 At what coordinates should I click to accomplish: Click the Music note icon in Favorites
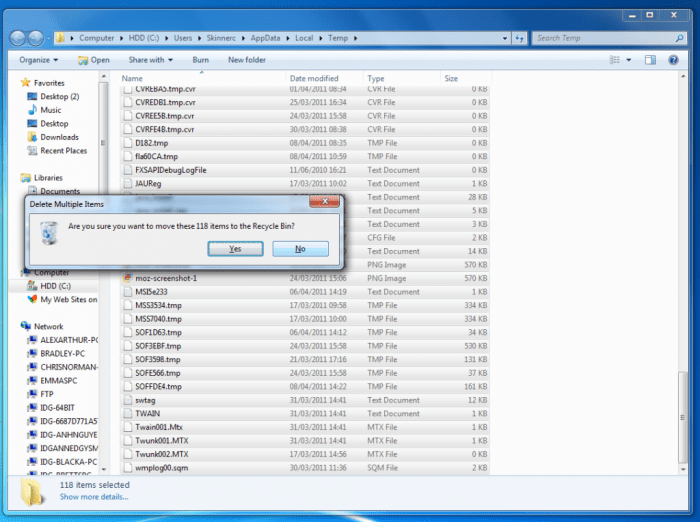(32, 110)
